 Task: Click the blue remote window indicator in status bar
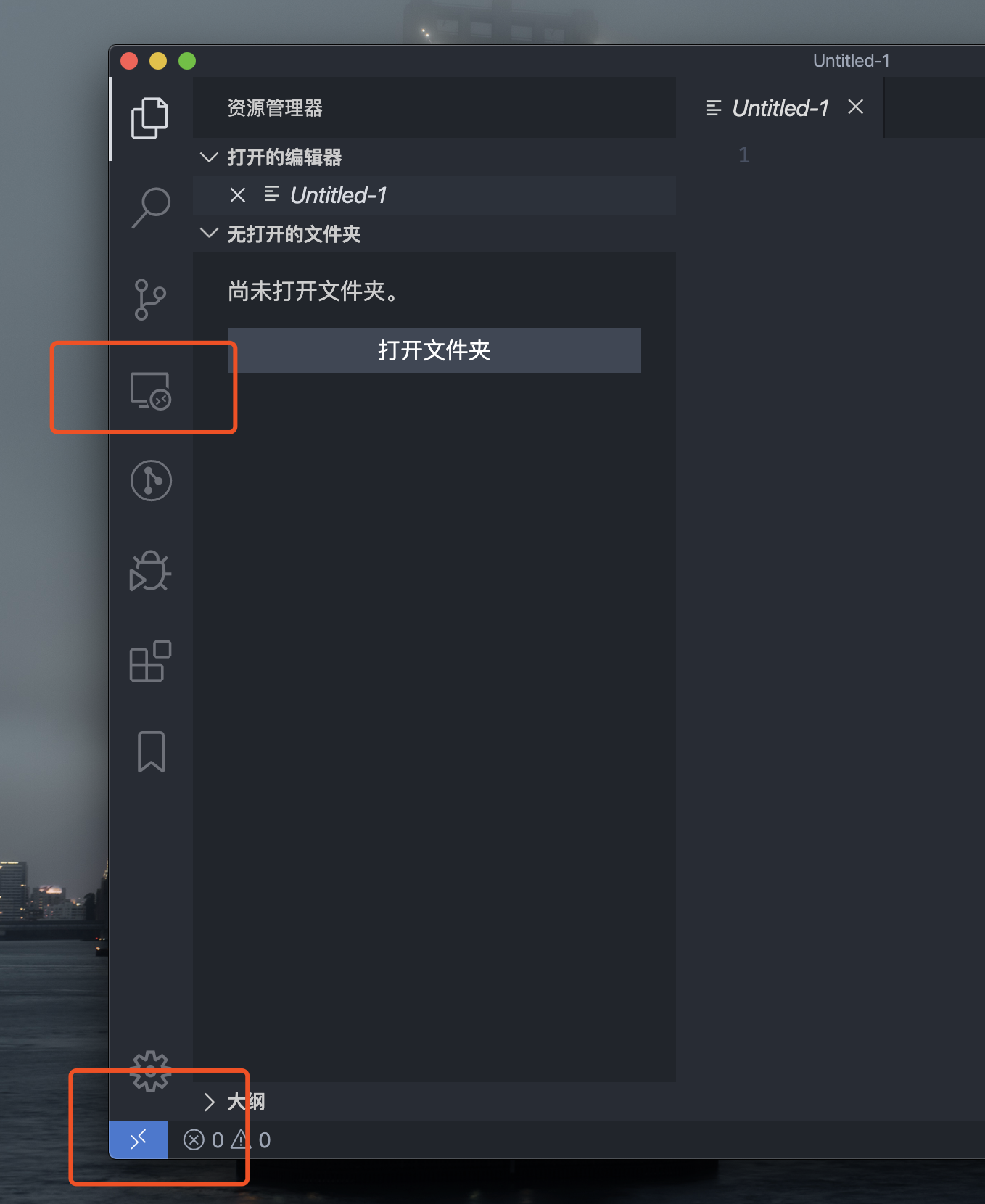coord(139,1139)
